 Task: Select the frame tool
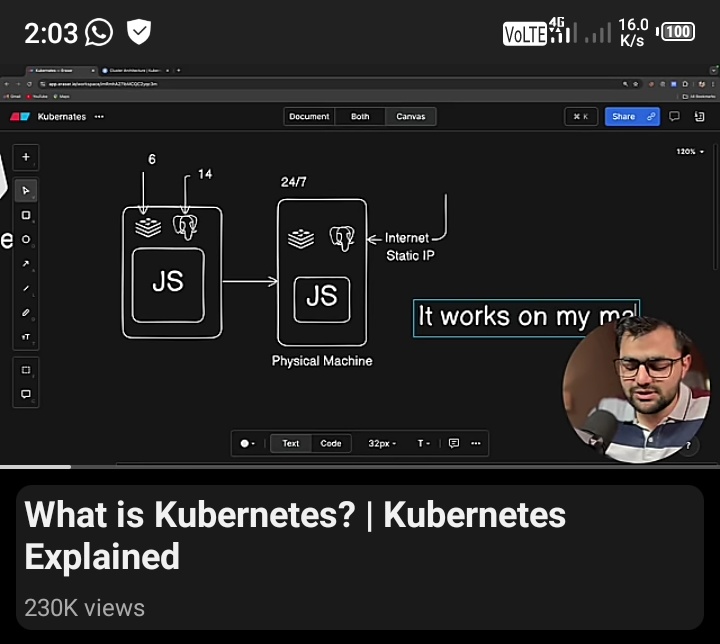[x=26, y=370]
